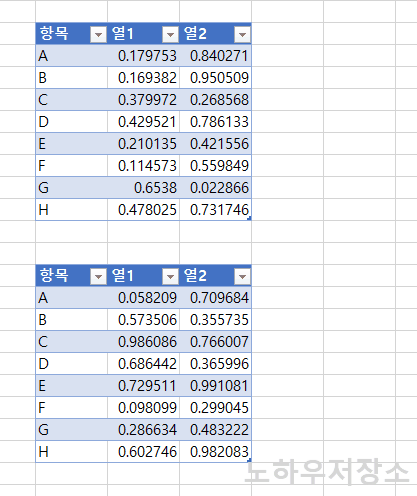Open the 열1 filter dropdown in top table
Screen dimensions: 417x496
click(x=170, y=34)
